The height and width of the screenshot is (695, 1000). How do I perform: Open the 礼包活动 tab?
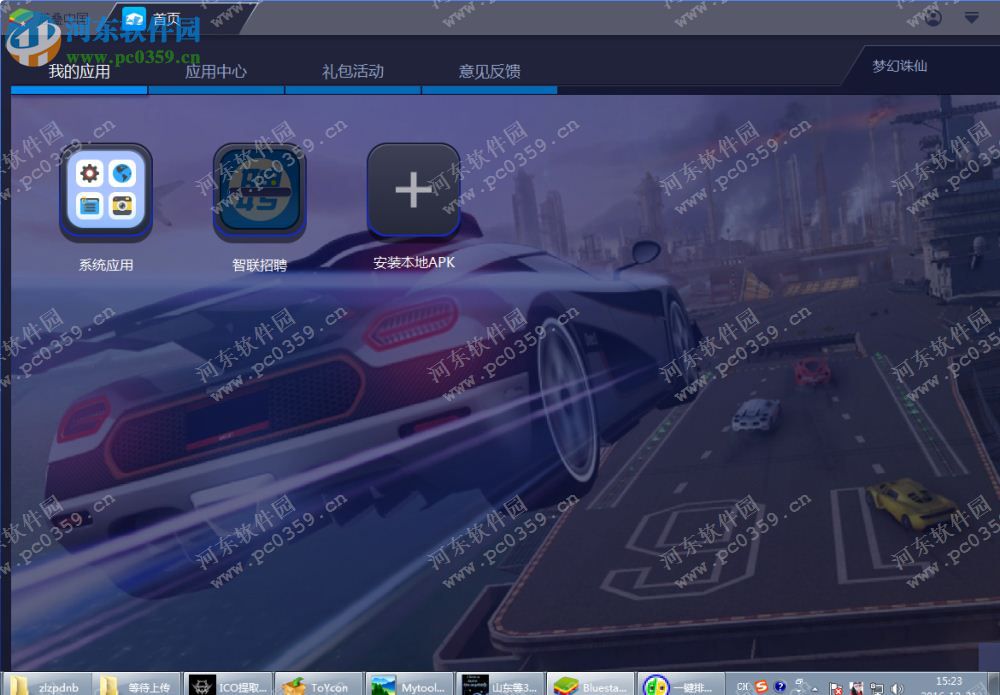(x=354, y=71)
